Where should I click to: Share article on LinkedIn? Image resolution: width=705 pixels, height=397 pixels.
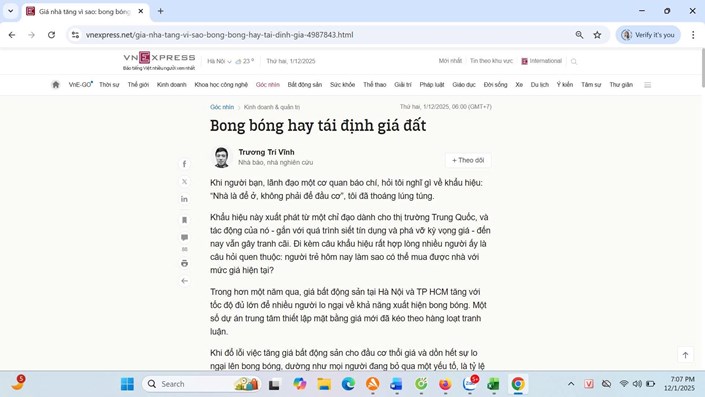click(x=184, y=199)
